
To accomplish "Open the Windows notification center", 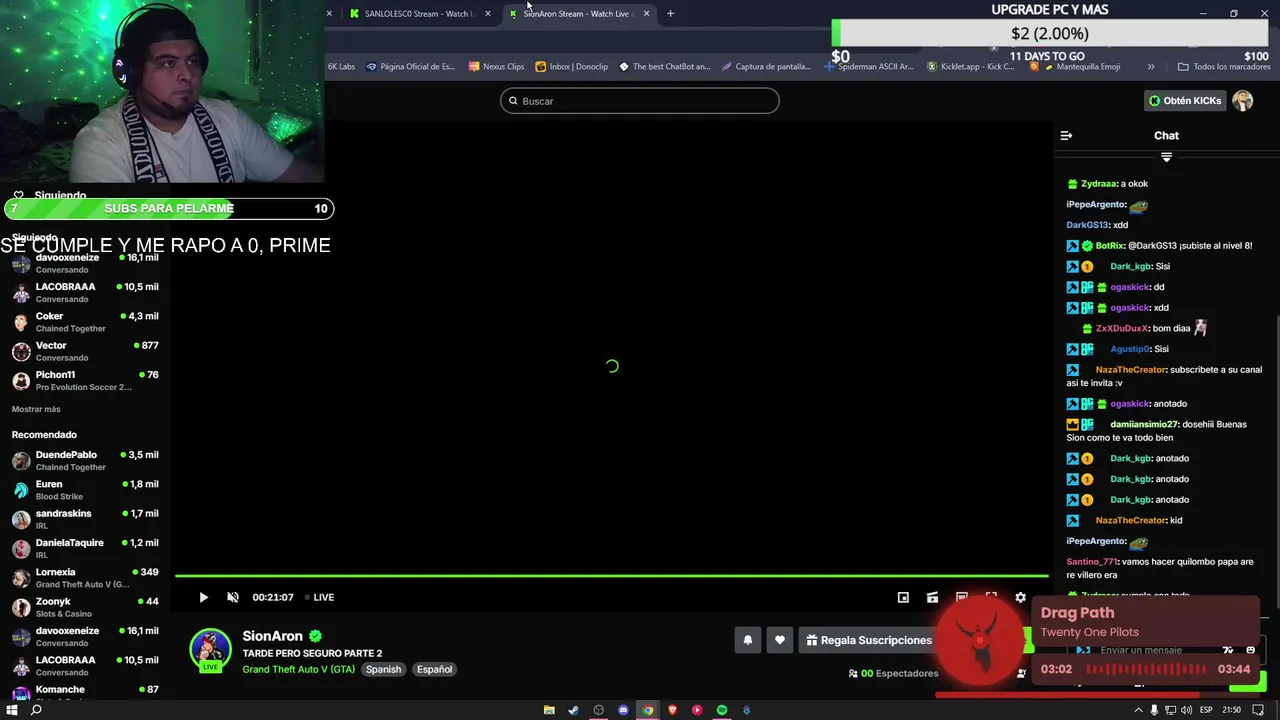I will (x=1258, y=710).
